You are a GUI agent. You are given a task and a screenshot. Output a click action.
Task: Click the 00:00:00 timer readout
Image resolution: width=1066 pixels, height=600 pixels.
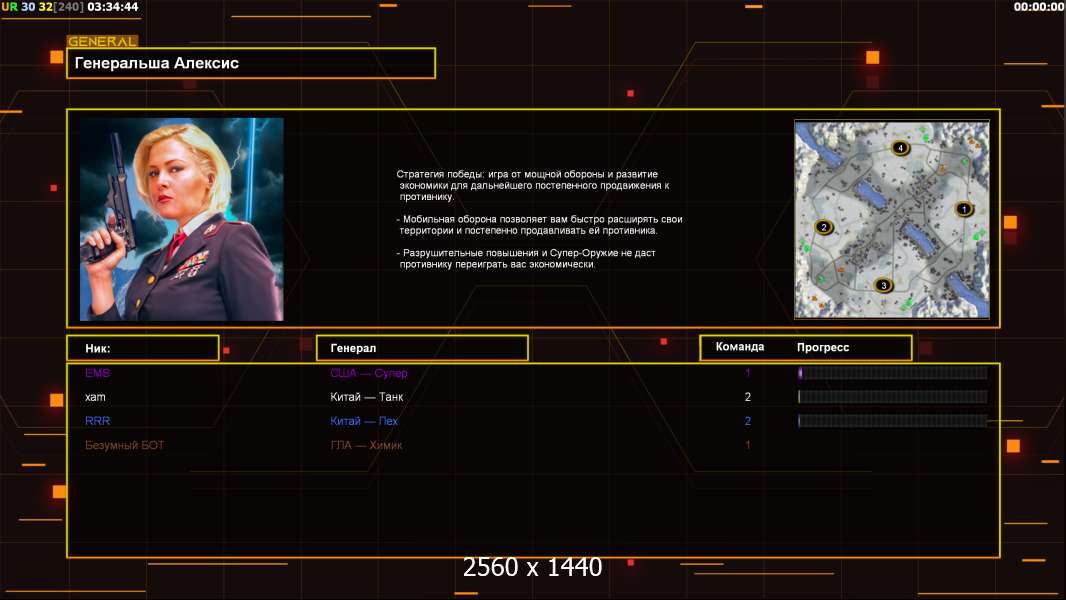pyautogui.click(x=1038, y=7)
